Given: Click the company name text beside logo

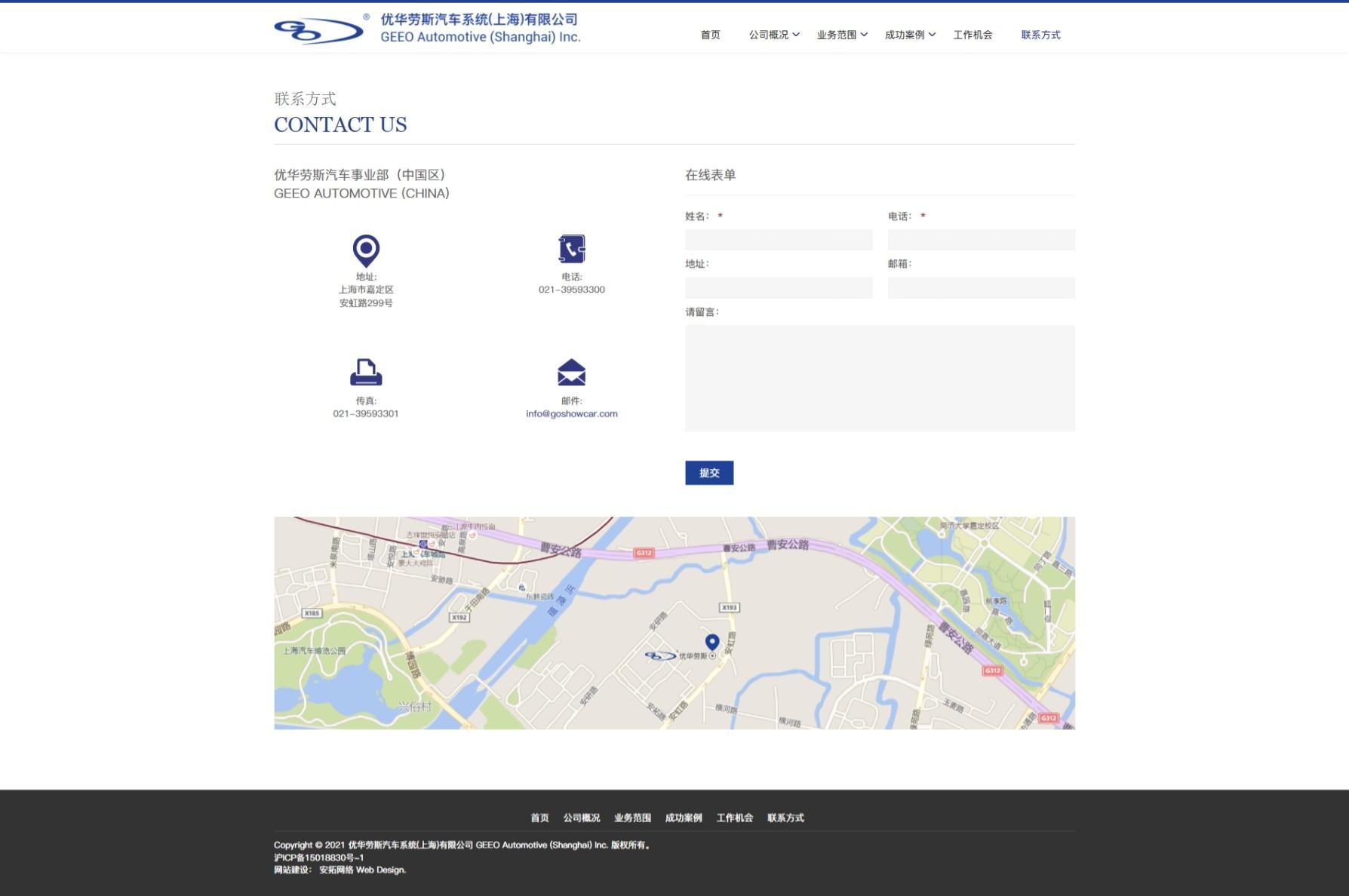Looking at the screenshot, I should [x=481, y=28].
